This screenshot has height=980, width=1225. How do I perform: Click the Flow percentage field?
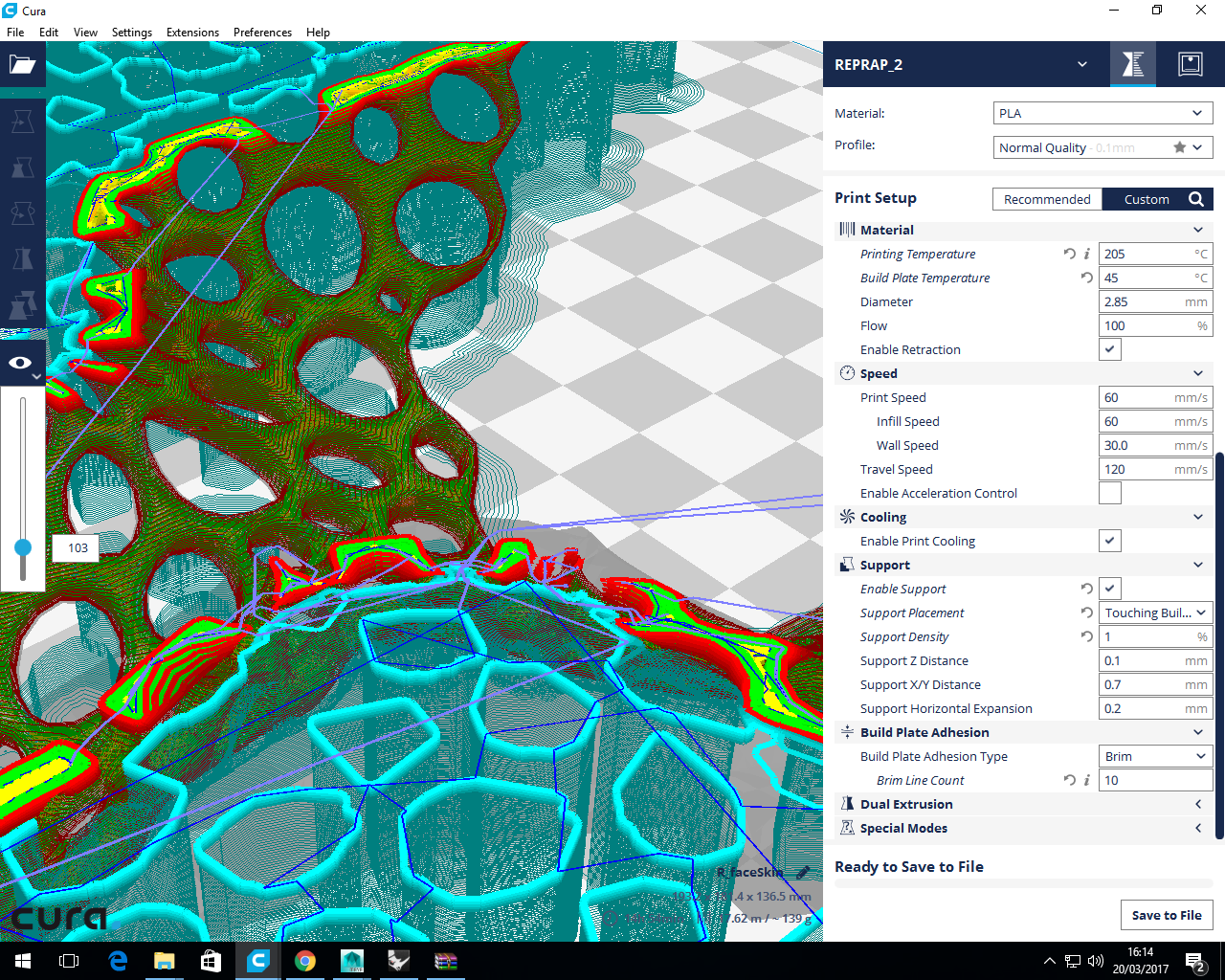(1156, 325)
